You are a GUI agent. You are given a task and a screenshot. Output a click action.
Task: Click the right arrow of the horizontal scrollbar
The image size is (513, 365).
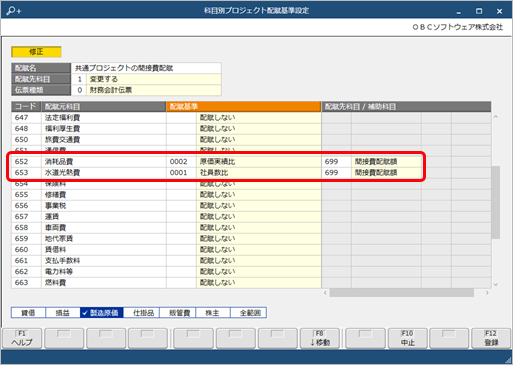click(487, 293)
